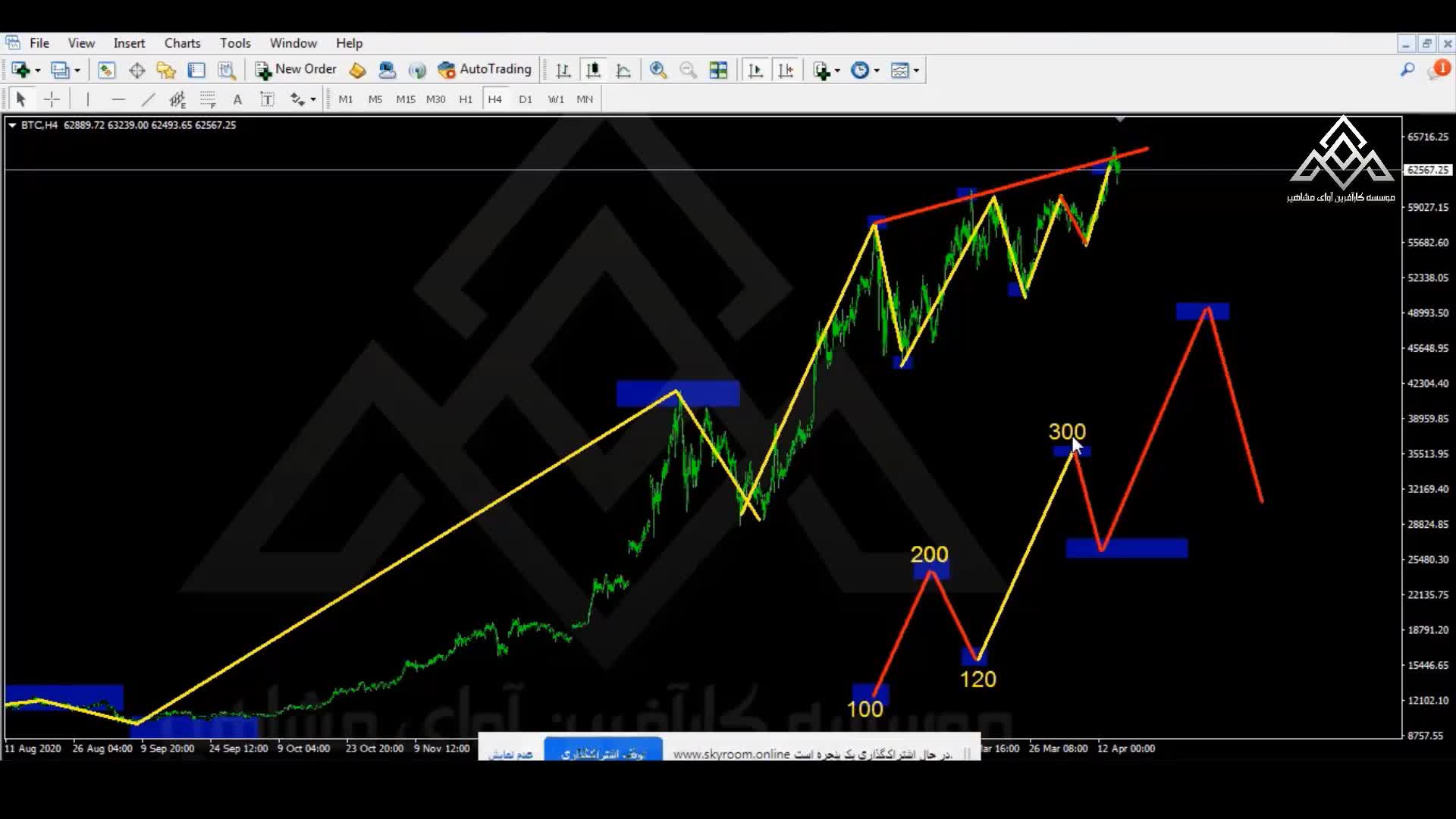Switch timeframe to D1

[526, 99]
